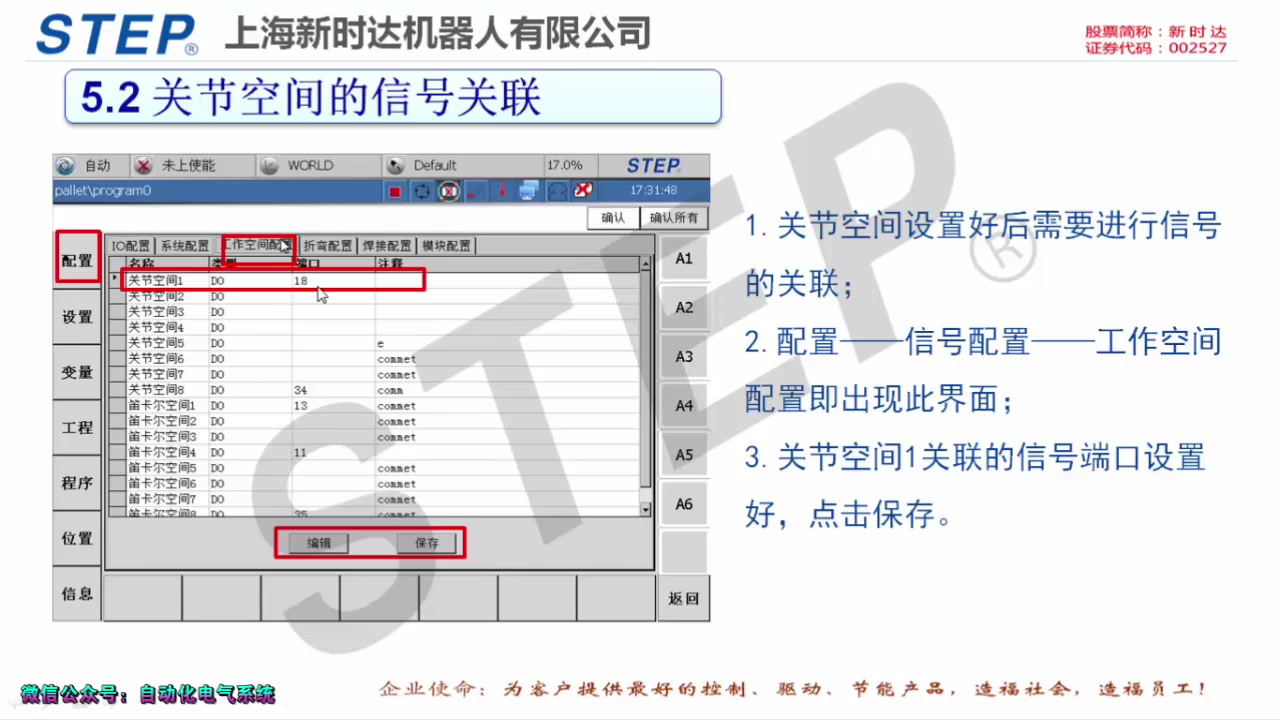Click the auto mode icon beside 自动
This screenshot has width=1280, height=720.
coord(66,166)
